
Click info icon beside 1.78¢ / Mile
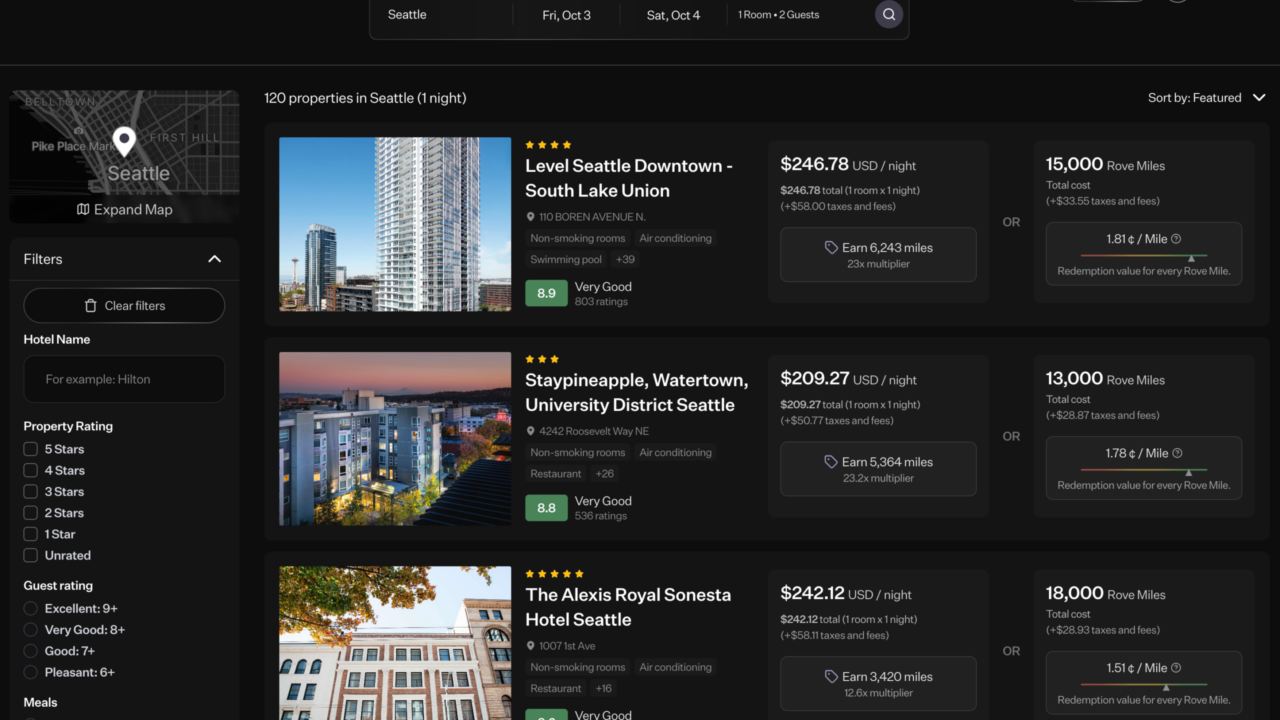[x=1176, y=453]
